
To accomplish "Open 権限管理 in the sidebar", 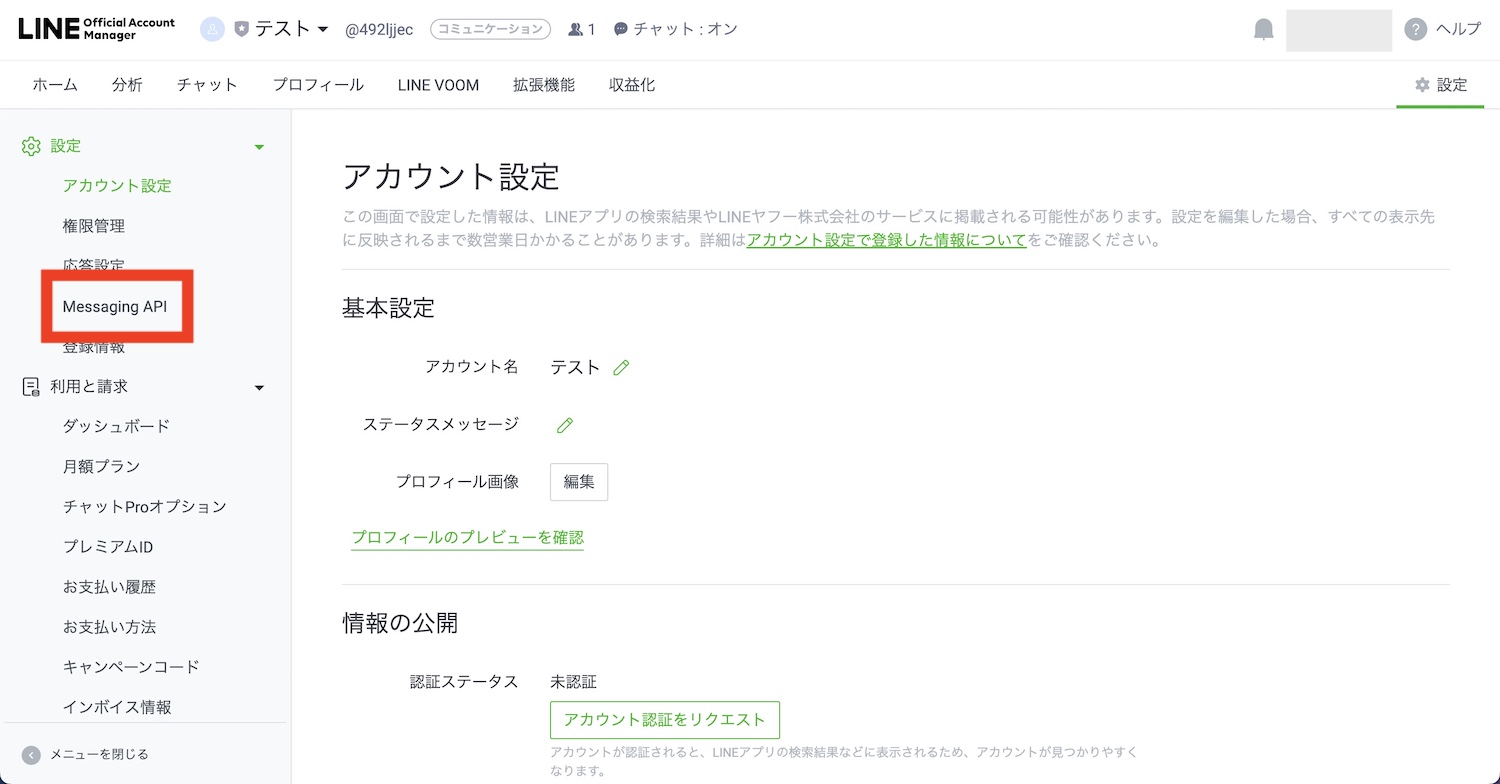I will tap(94, 226).
